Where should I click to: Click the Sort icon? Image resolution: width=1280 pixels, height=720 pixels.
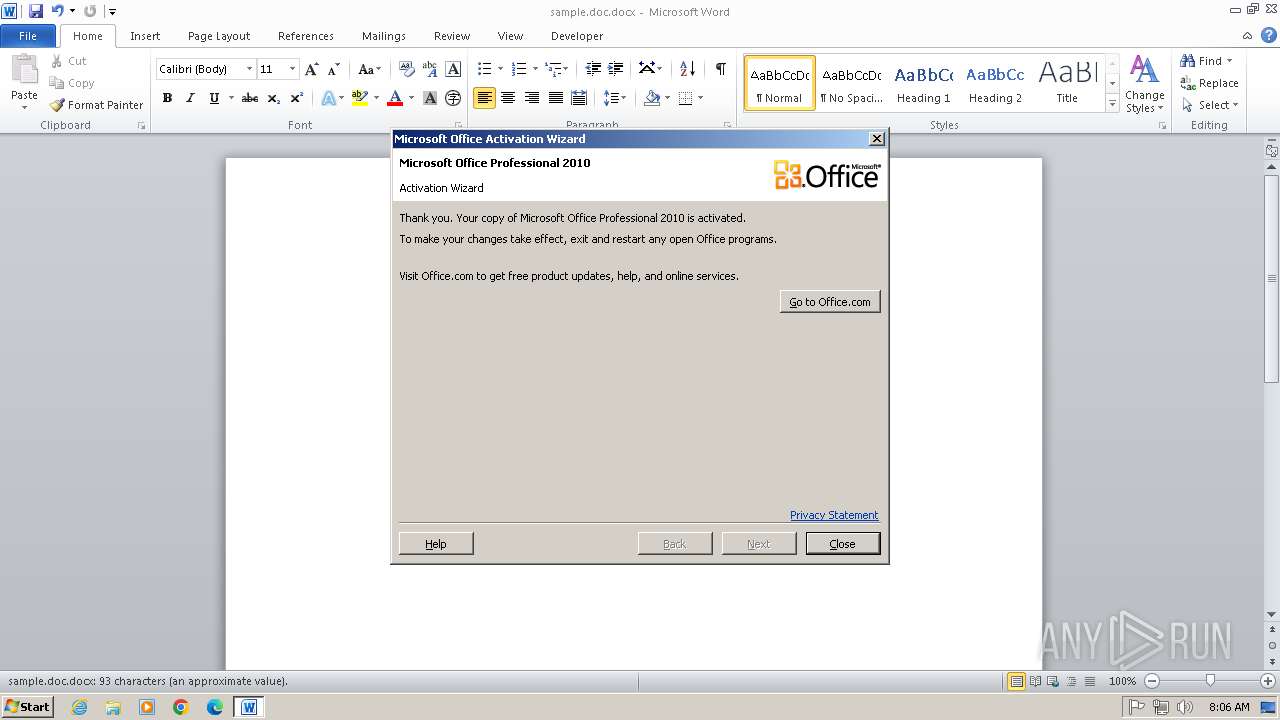pos(687,69)
